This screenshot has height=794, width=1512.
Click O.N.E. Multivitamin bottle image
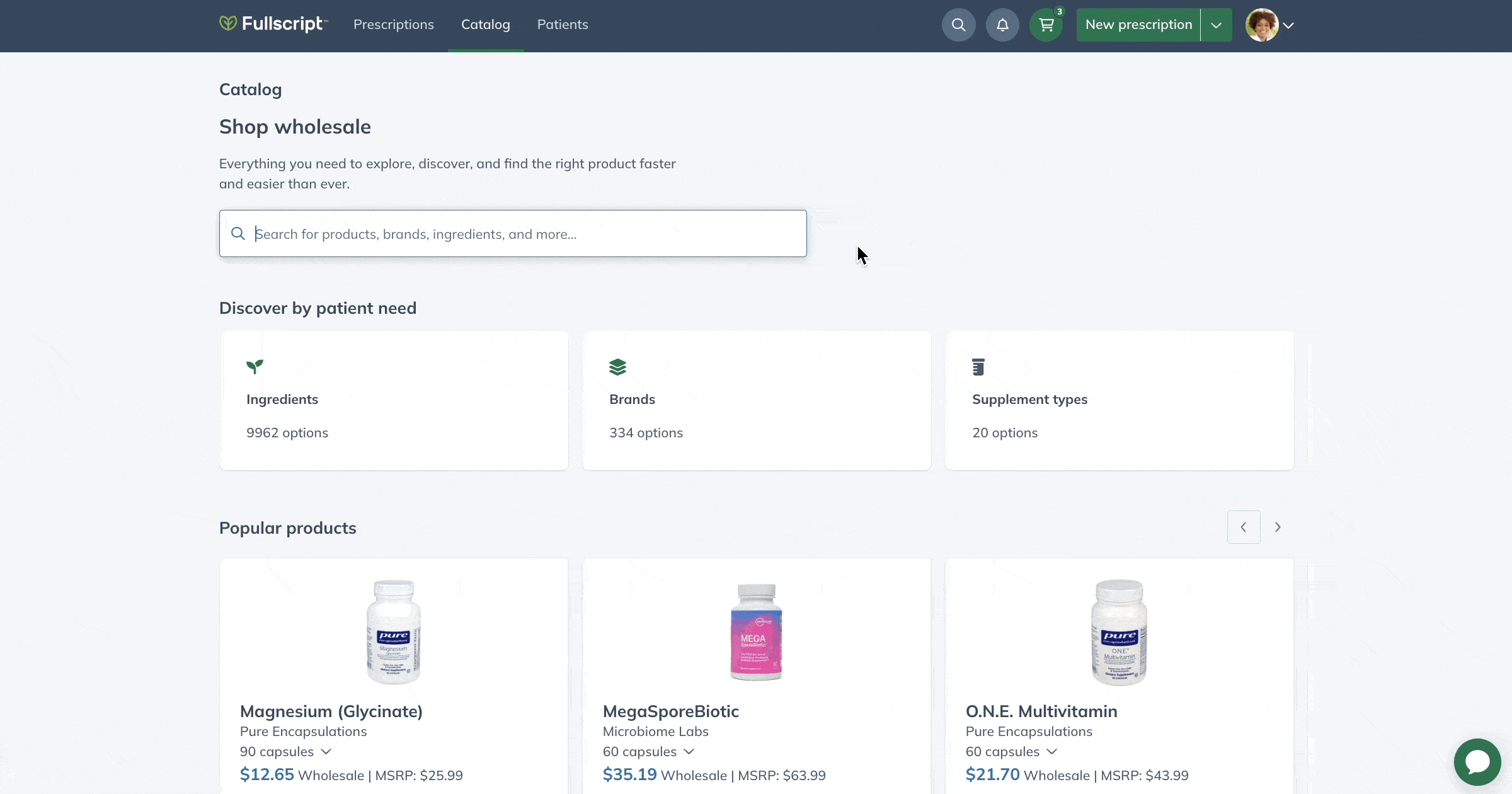1119,632
